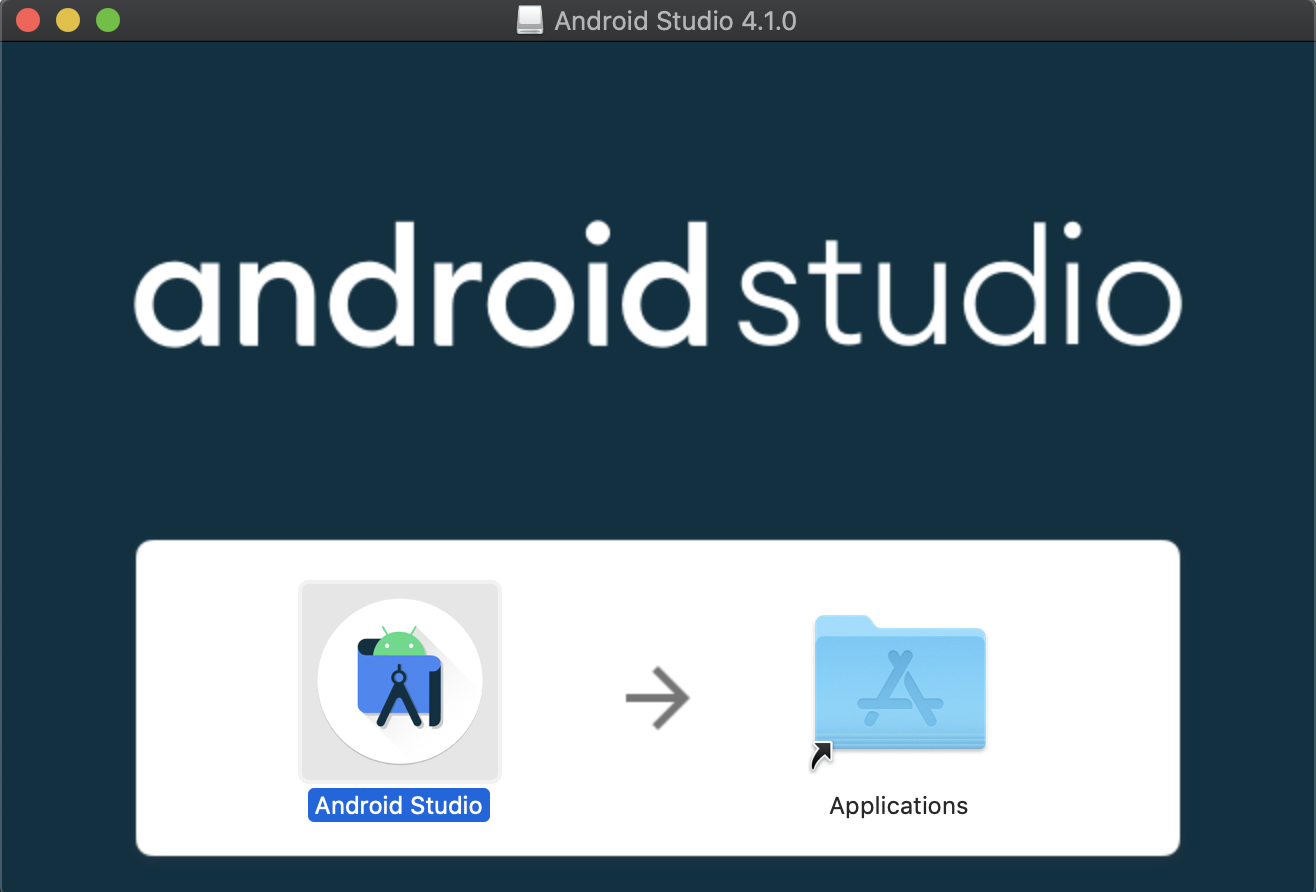Open the Applications folder shortcut
1316x892 pixels.
[900, 682]
